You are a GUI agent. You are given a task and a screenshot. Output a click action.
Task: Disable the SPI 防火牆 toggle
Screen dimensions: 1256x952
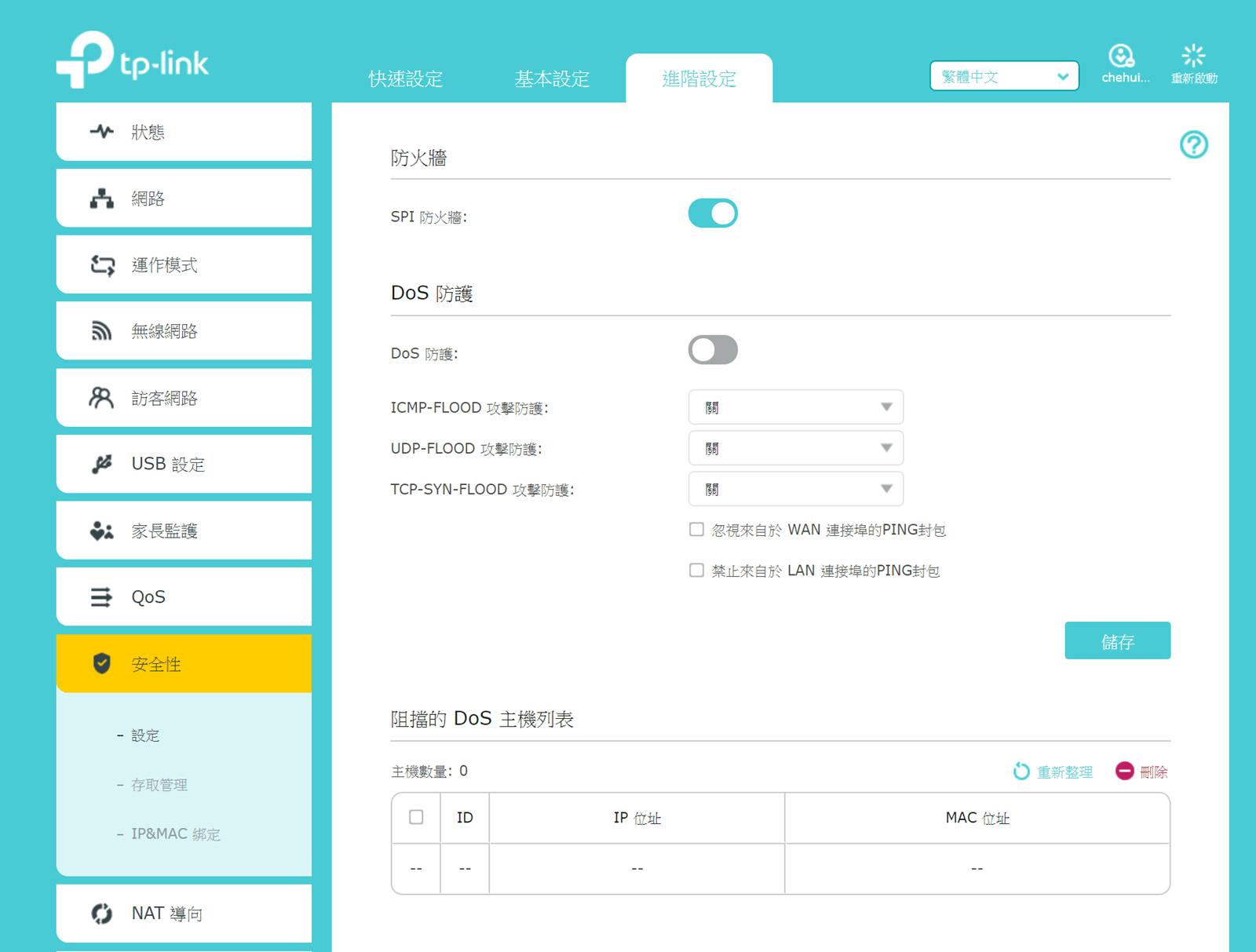tap(714, 213)
